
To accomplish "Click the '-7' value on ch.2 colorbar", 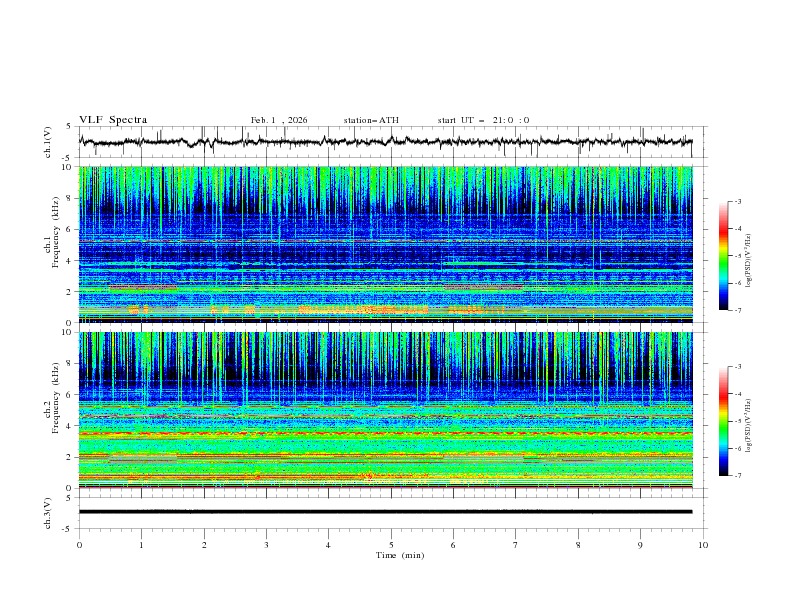I will pyautogui.click(x=738, y=476).
